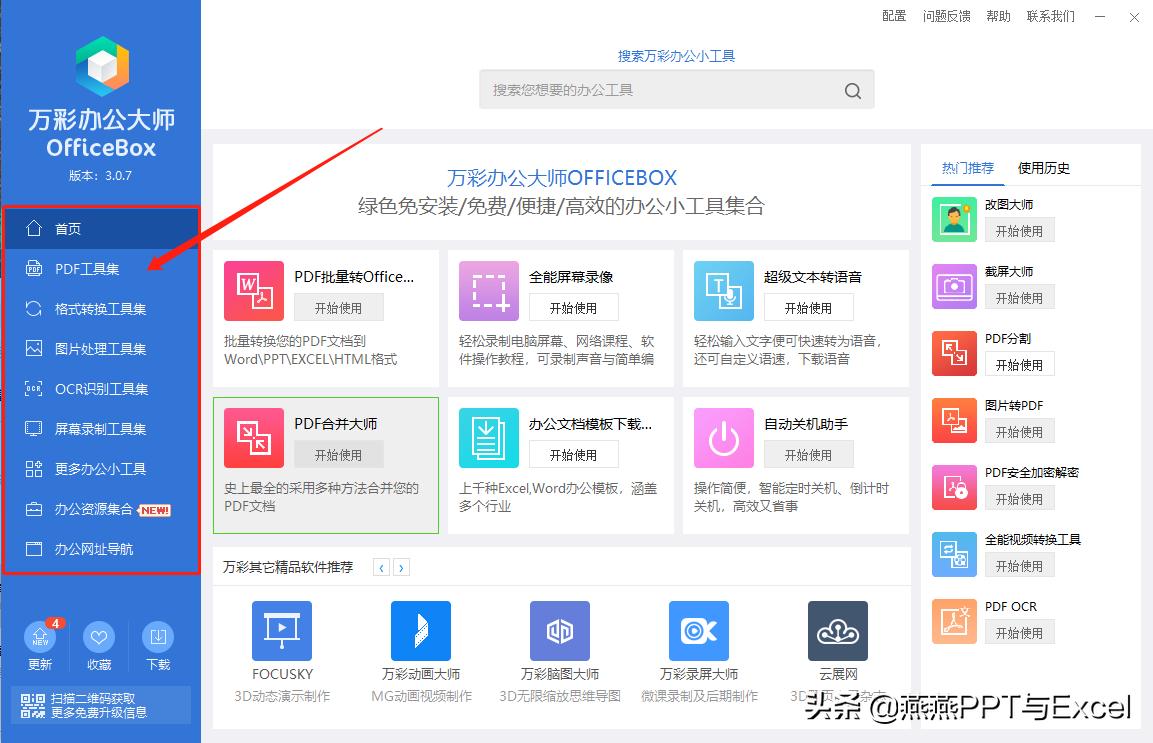This screenshot has height=743, width=1153.
Task: Open the 云展网 cloud exhibition icon
Action: click(837, 631)
